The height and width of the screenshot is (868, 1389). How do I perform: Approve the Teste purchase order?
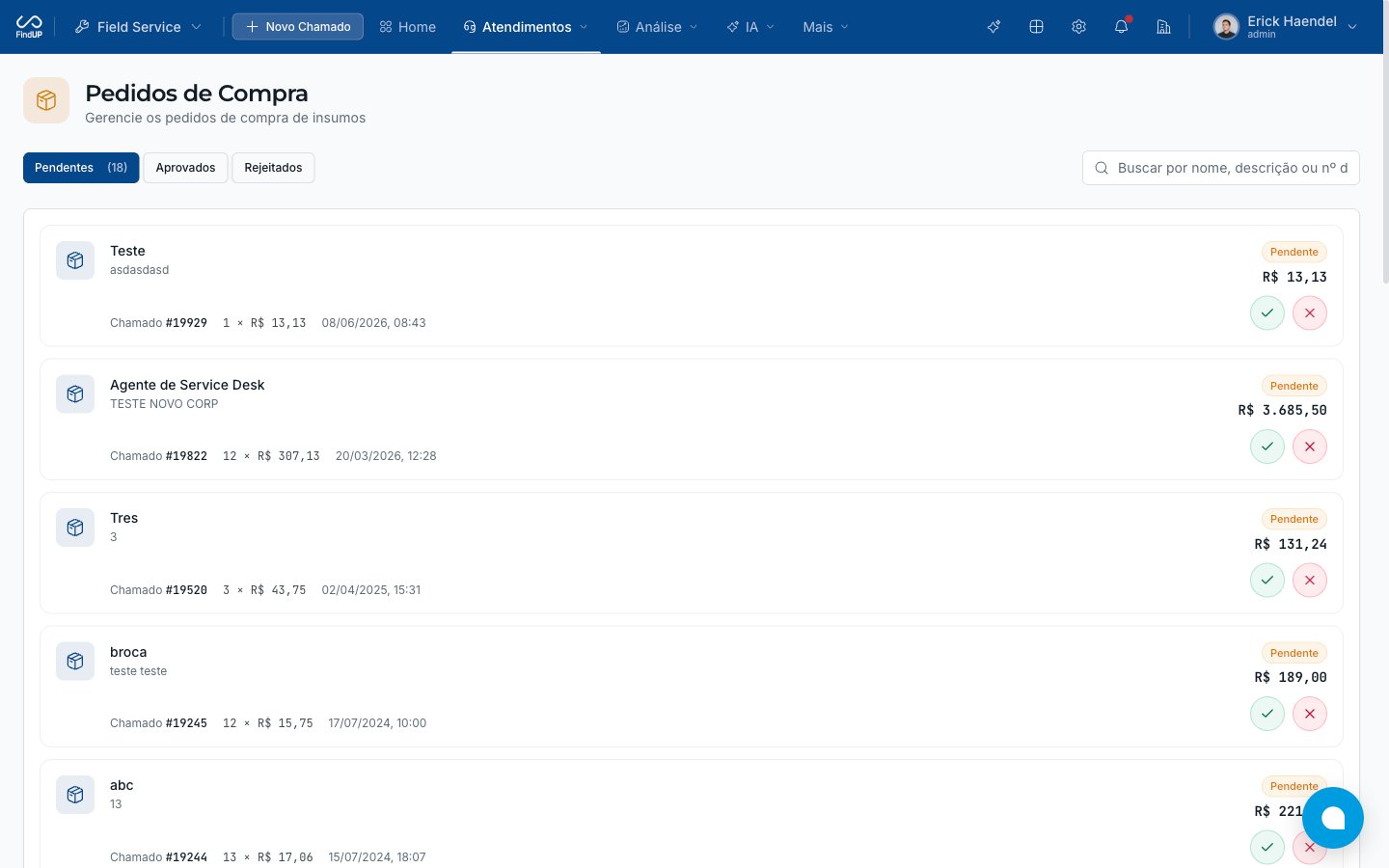(x=1267, y=313)
